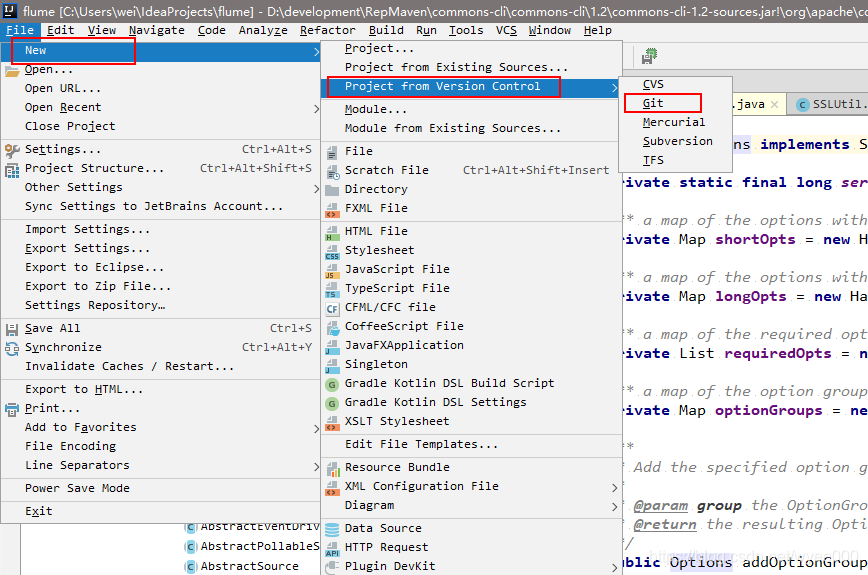This screenshot has height=575, width=868.
Task: Click the XSLT Stylesheet icon
Action: (x=332, y=423)
